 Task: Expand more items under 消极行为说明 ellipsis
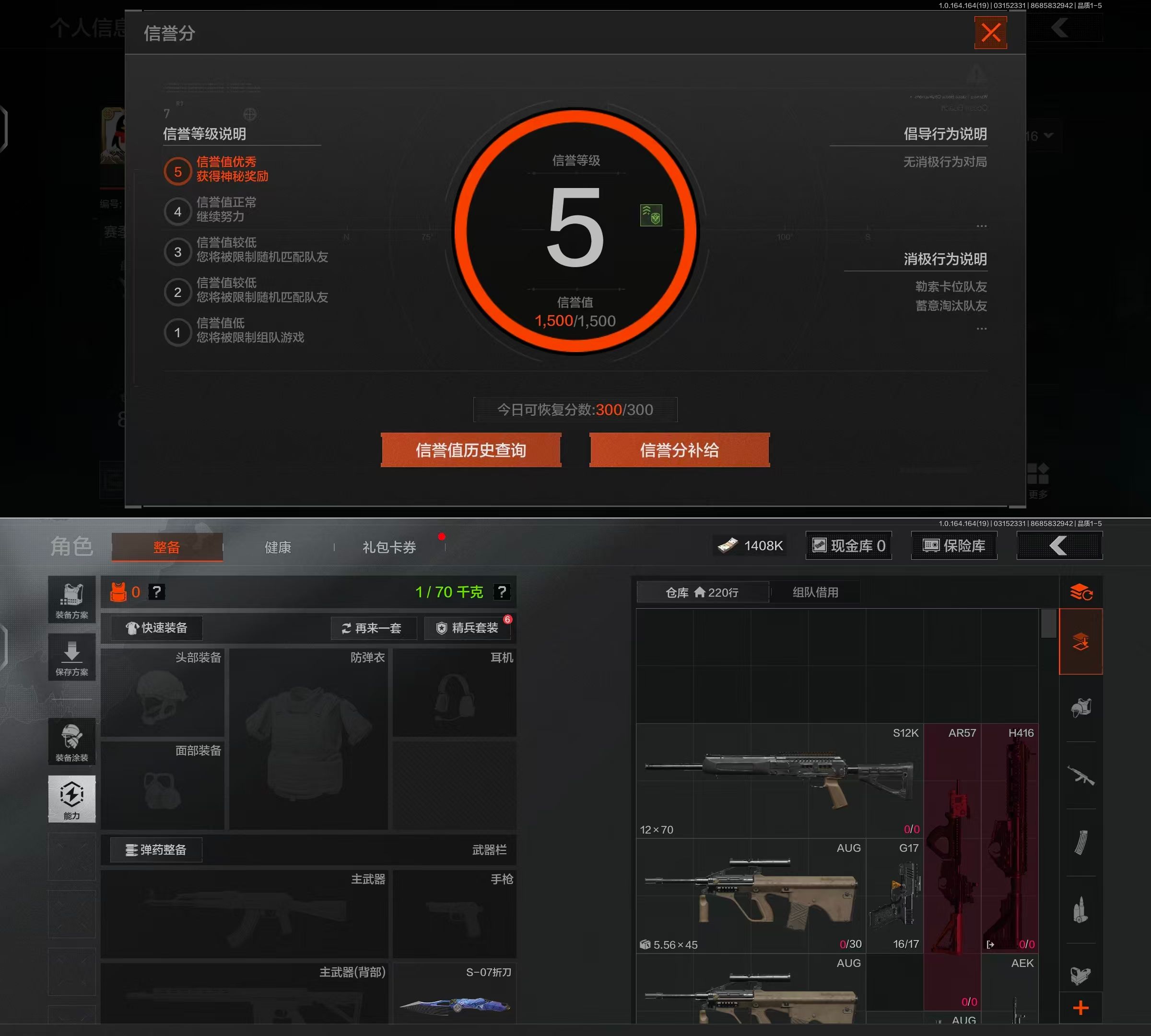click(x=981, y=329)
